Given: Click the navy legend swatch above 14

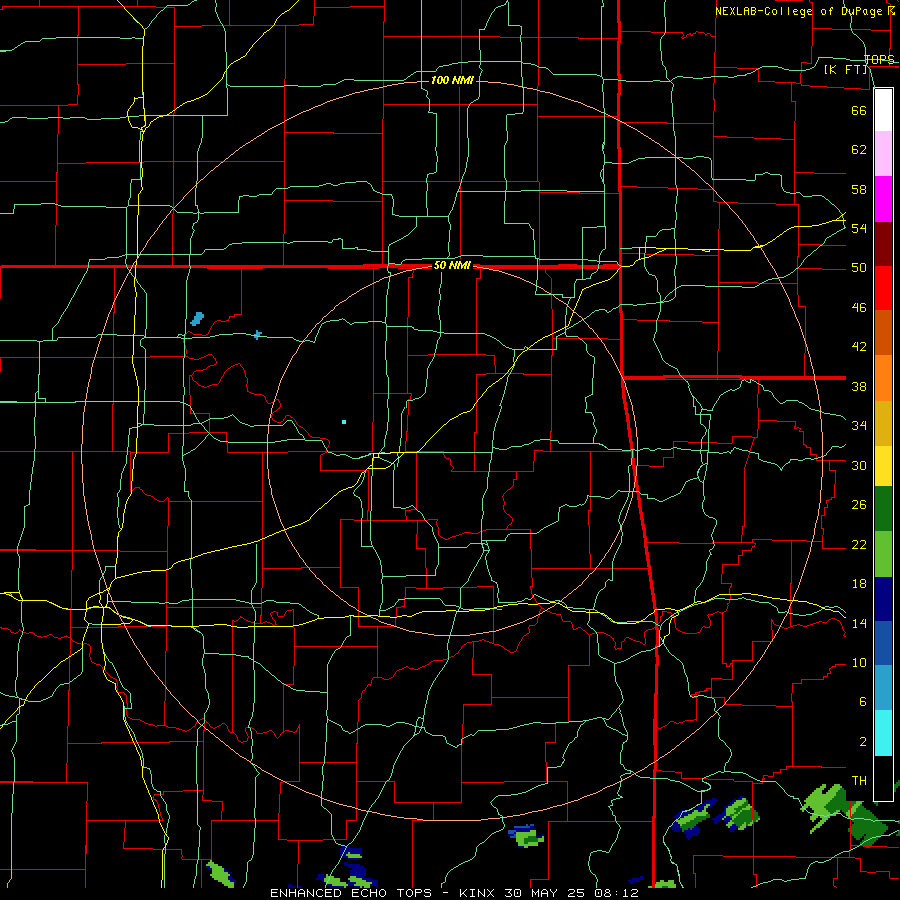Looking at the screenshot, I should (x=883, y=599).
